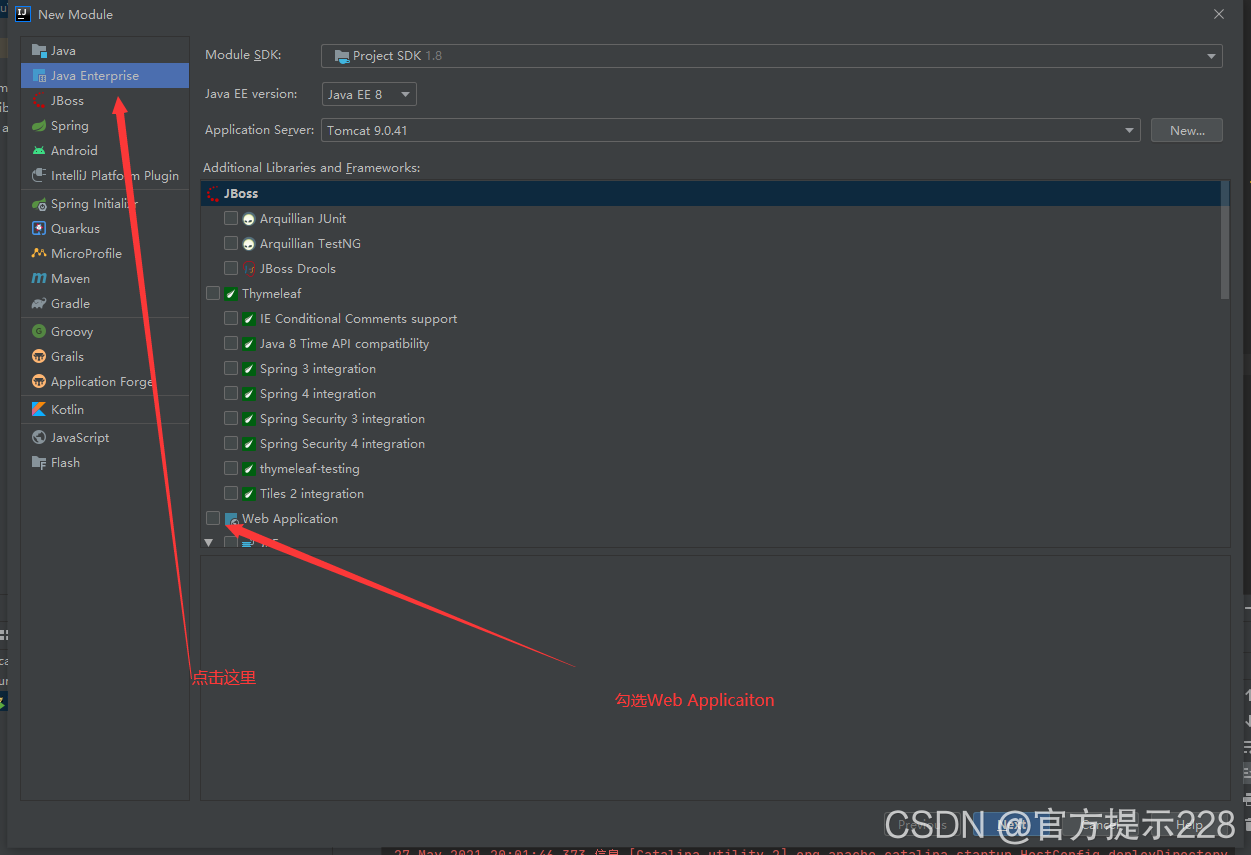This screenshot has height=855, width=1251.
Task: Click the JBoss Drools framework icon
Action: point(249,269)
